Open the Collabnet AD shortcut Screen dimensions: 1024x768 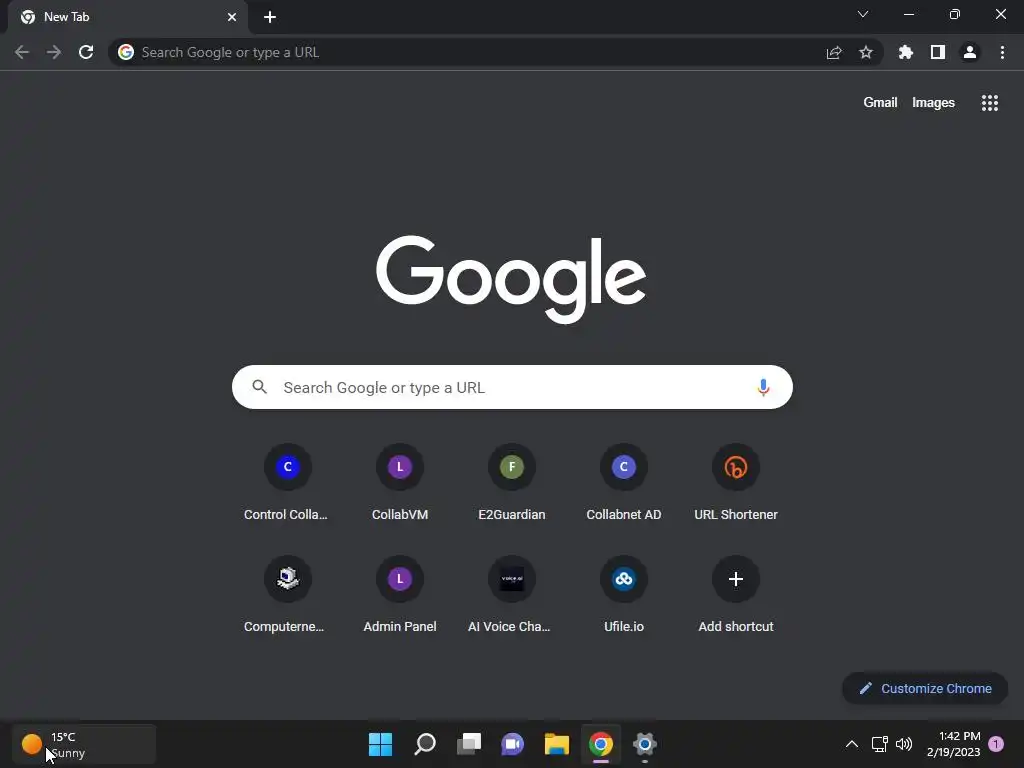pos(624,483)
